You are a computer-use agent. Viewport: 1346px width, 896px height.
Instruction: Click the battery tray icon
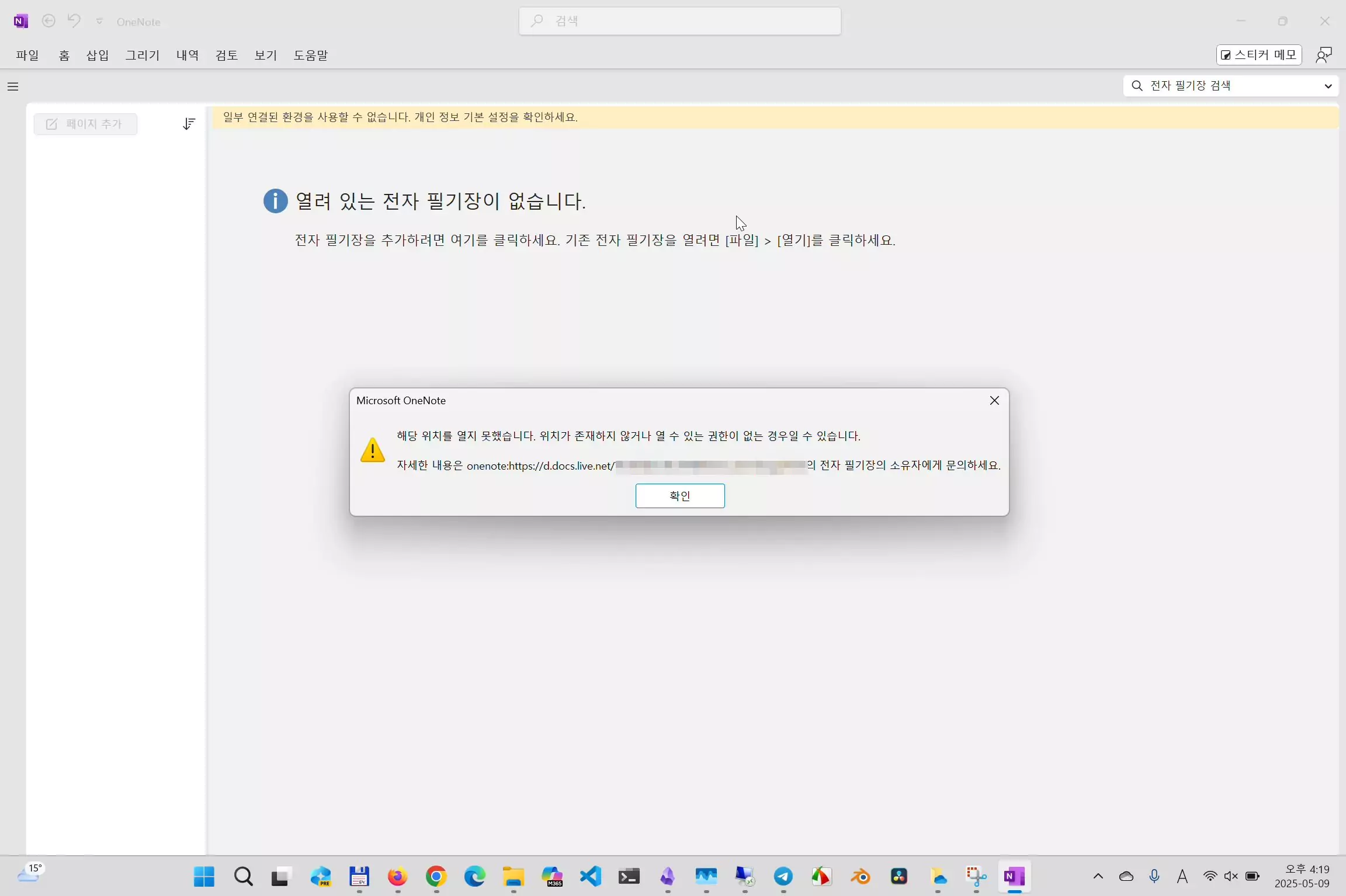1253,876
